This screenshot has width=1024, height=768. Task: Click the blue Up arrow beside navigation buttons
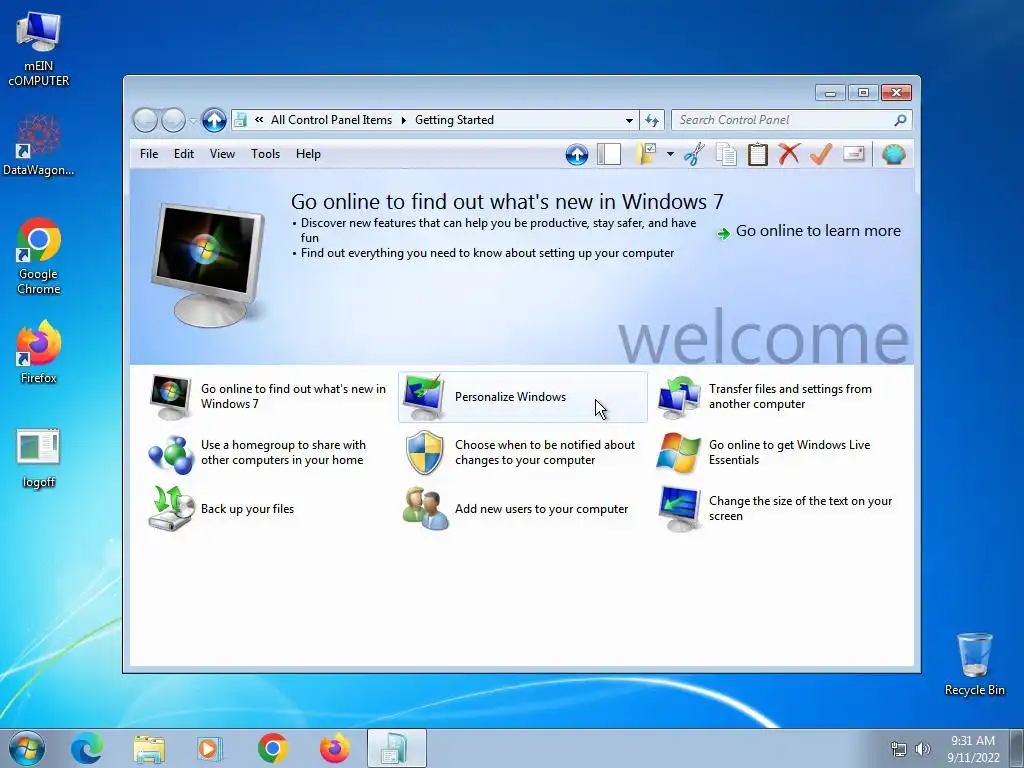coord(214,120)
